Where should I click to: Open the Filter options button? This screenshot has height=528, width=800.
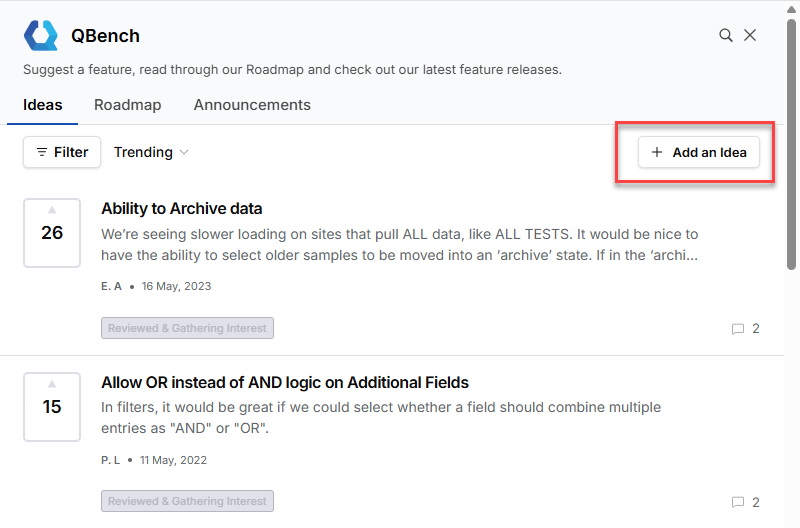[62, 152]
